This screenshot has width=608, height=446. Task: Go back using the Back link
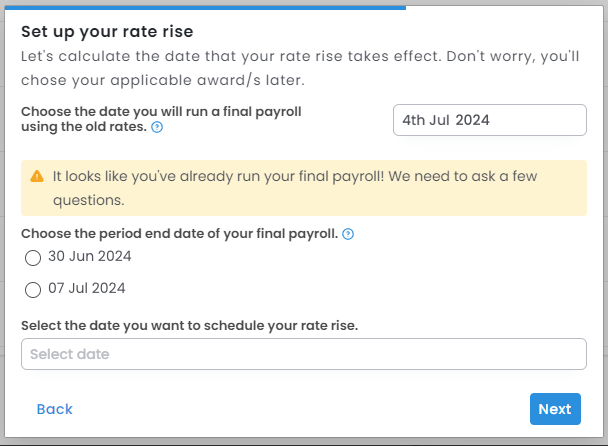tap(54, 409)
